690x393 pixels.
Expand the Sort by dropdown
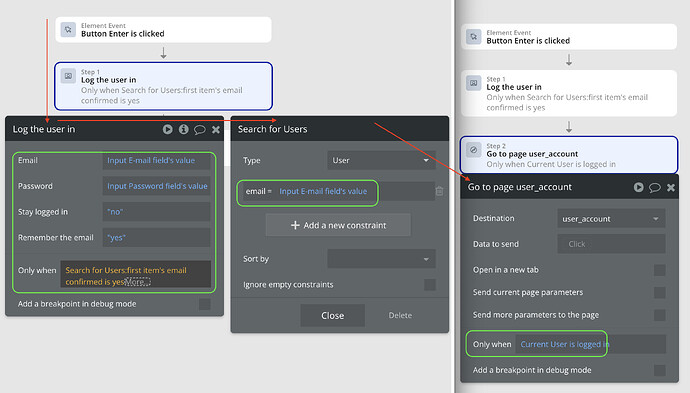click(x=381, y=259)
